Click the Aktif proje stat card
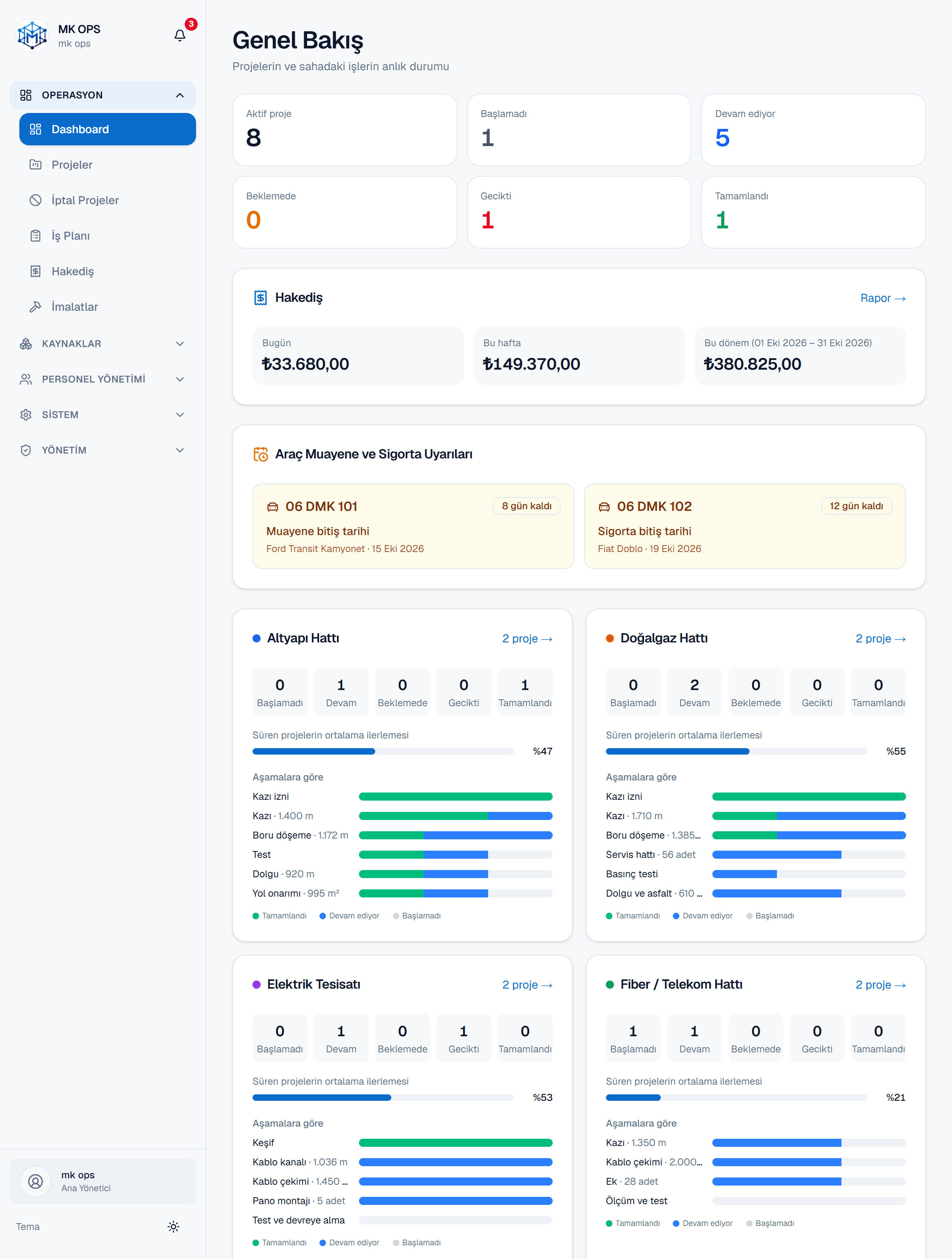Viewport: 952px width, 1259px height. click(345, 130)
